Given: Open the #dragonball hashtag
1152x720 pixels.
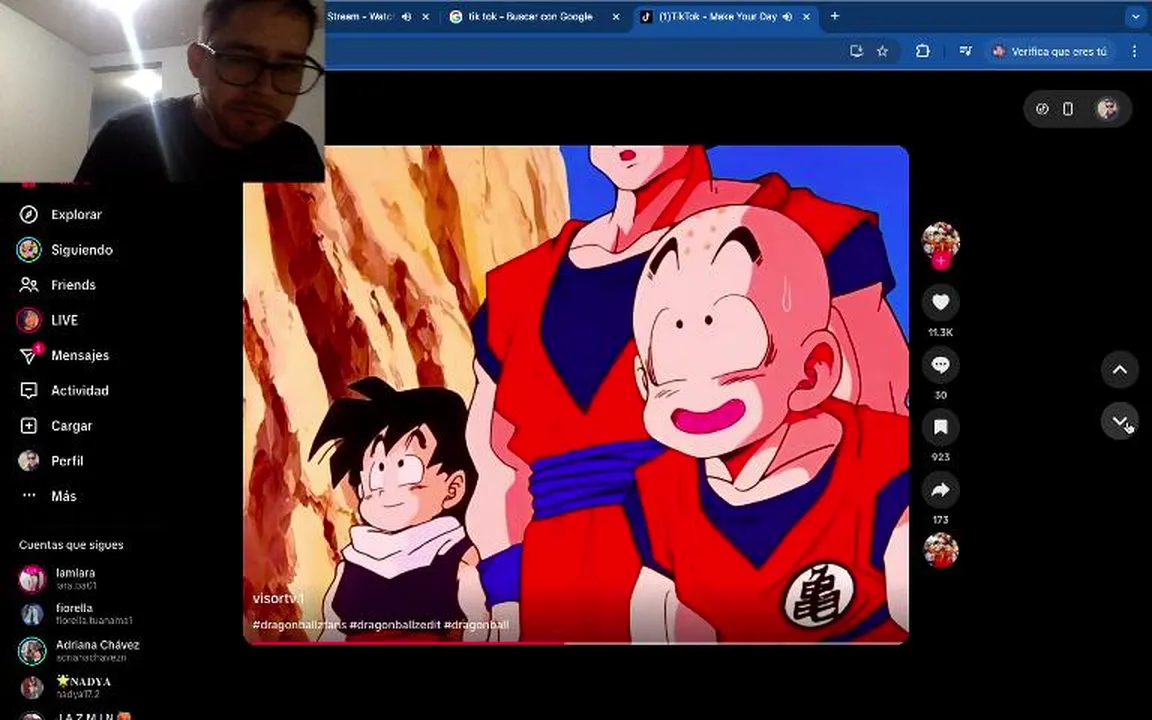Looking at the screenshot, I should [x=476, y=624].
